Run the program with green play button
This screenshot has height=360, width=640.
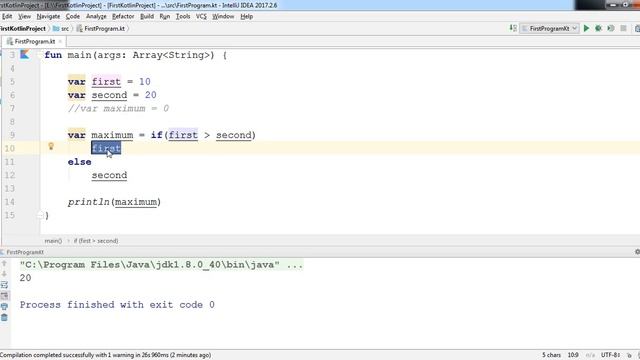point(586,28)
